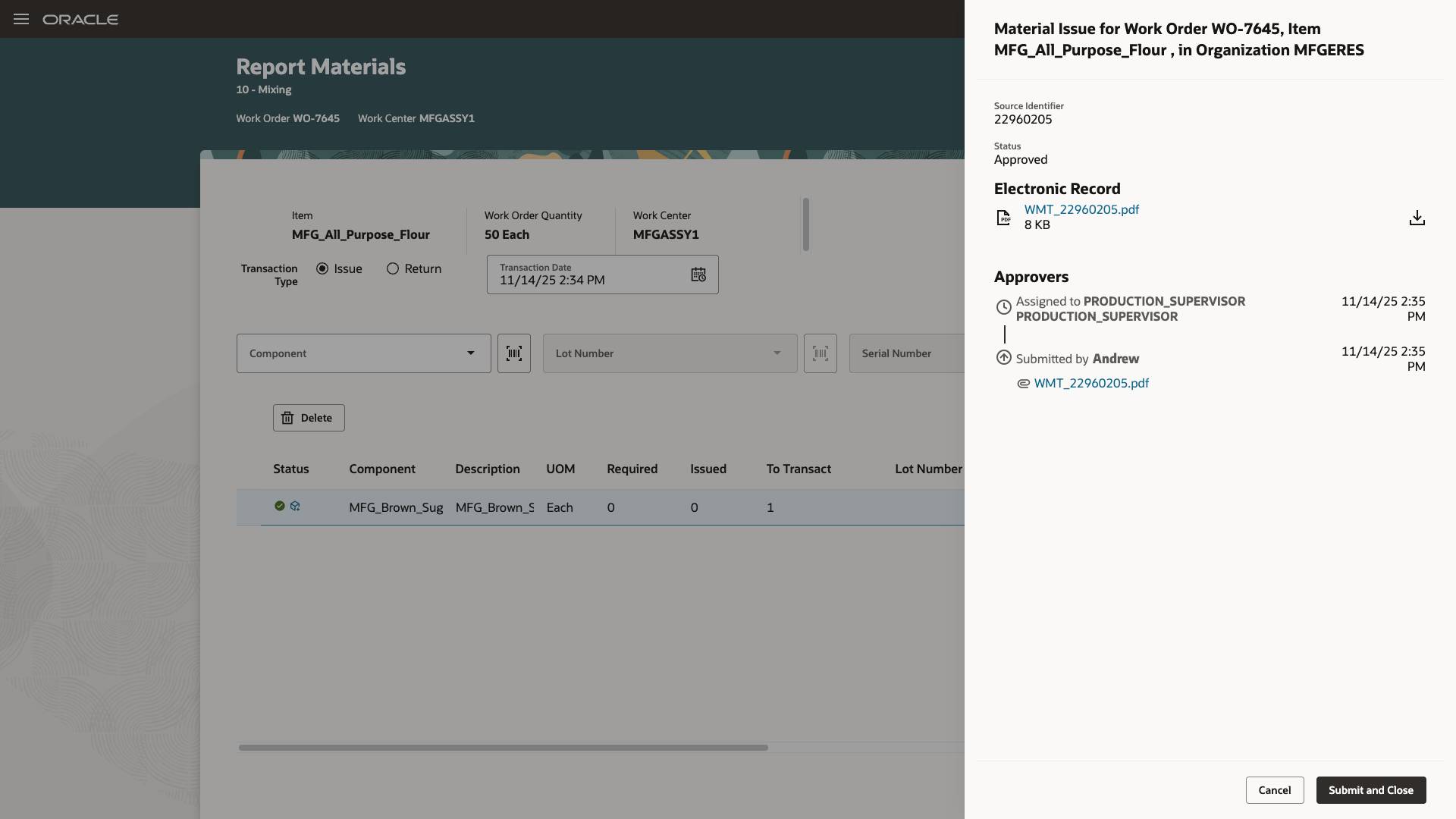Scan barcode next to the Component field
The width and height of the screenshot is (1456, 819).
[x=513, y=353]
